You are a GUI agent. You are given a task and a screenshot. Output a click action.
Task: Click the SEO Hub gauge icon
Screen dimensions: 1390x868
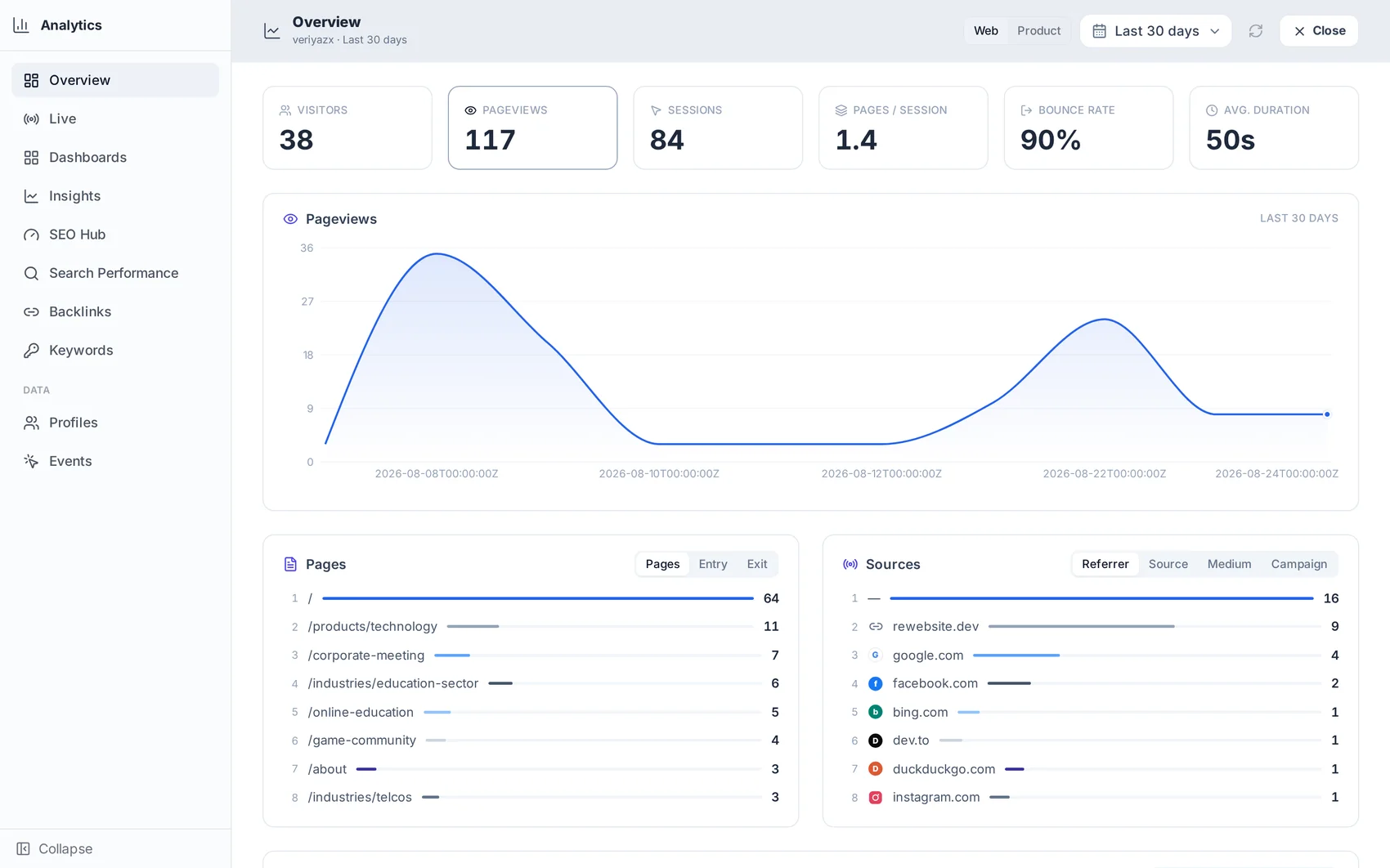pos(31,235)
